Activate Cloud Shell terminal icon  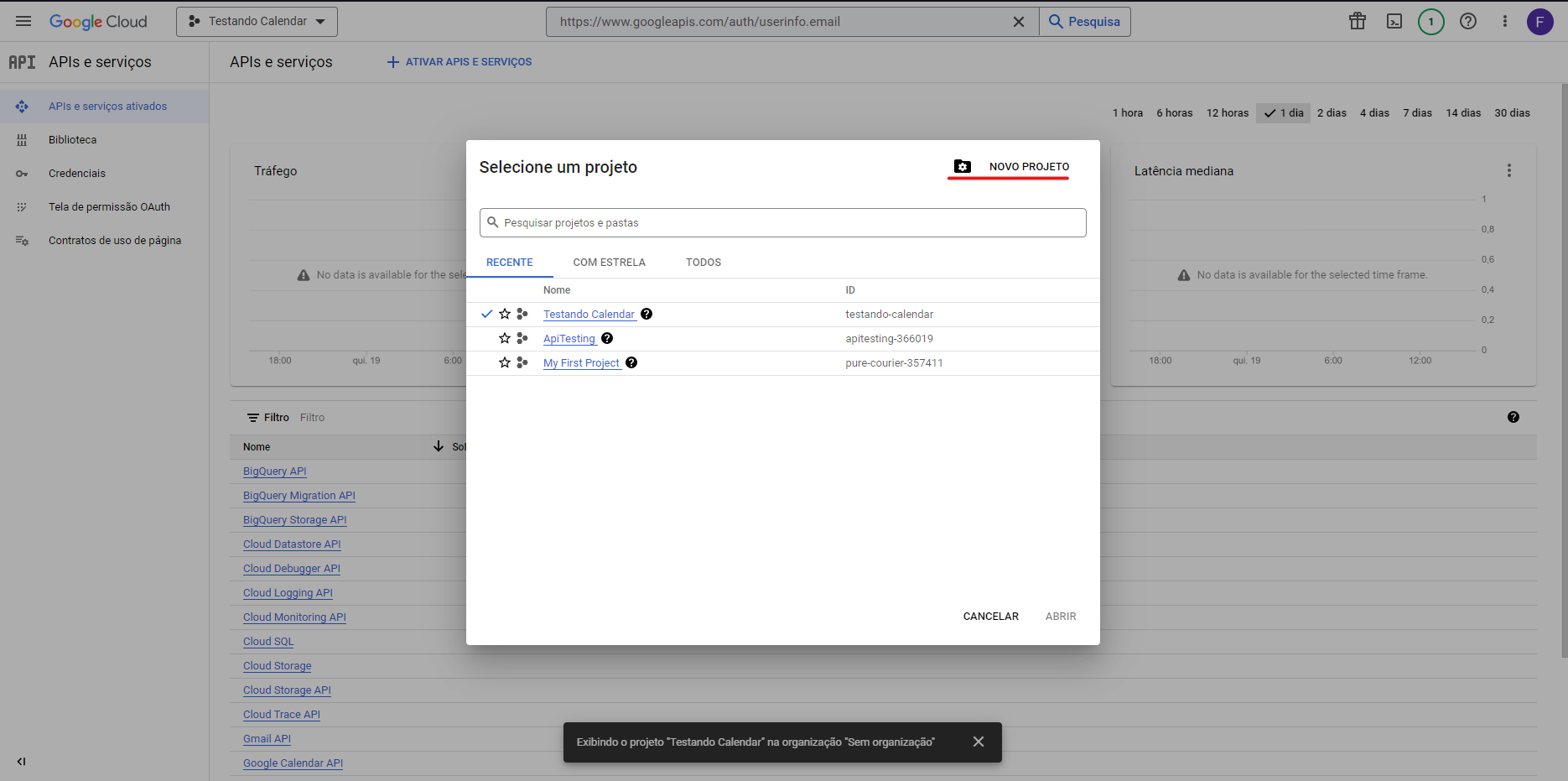pos(1394,22)
